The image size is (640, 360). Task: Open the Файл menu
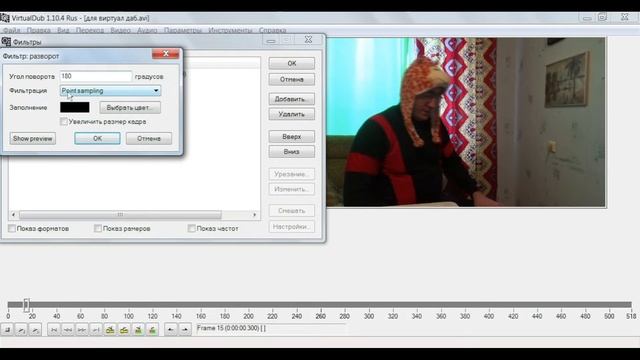tap(12, 30)
